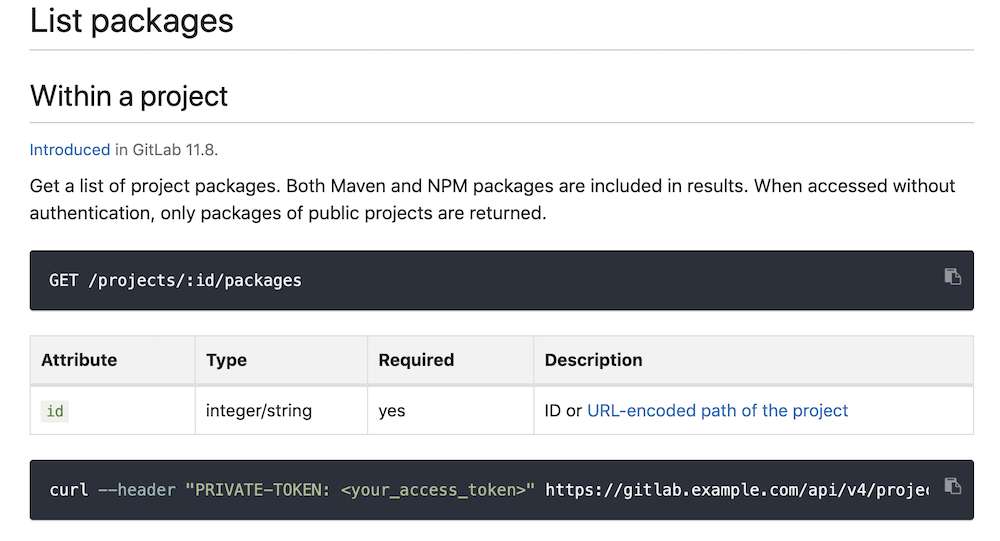
Task: Copy the GET /projects/:id/packages code block
Action: click(952, 277)
